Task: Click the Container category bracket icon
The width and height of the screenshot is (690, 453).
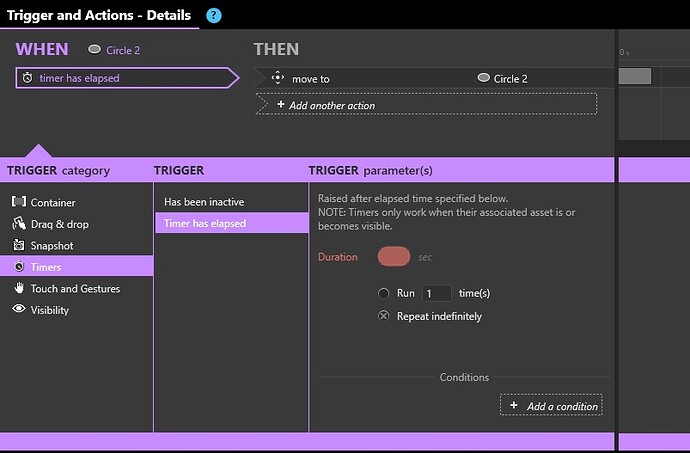Action: click(18, 202)
